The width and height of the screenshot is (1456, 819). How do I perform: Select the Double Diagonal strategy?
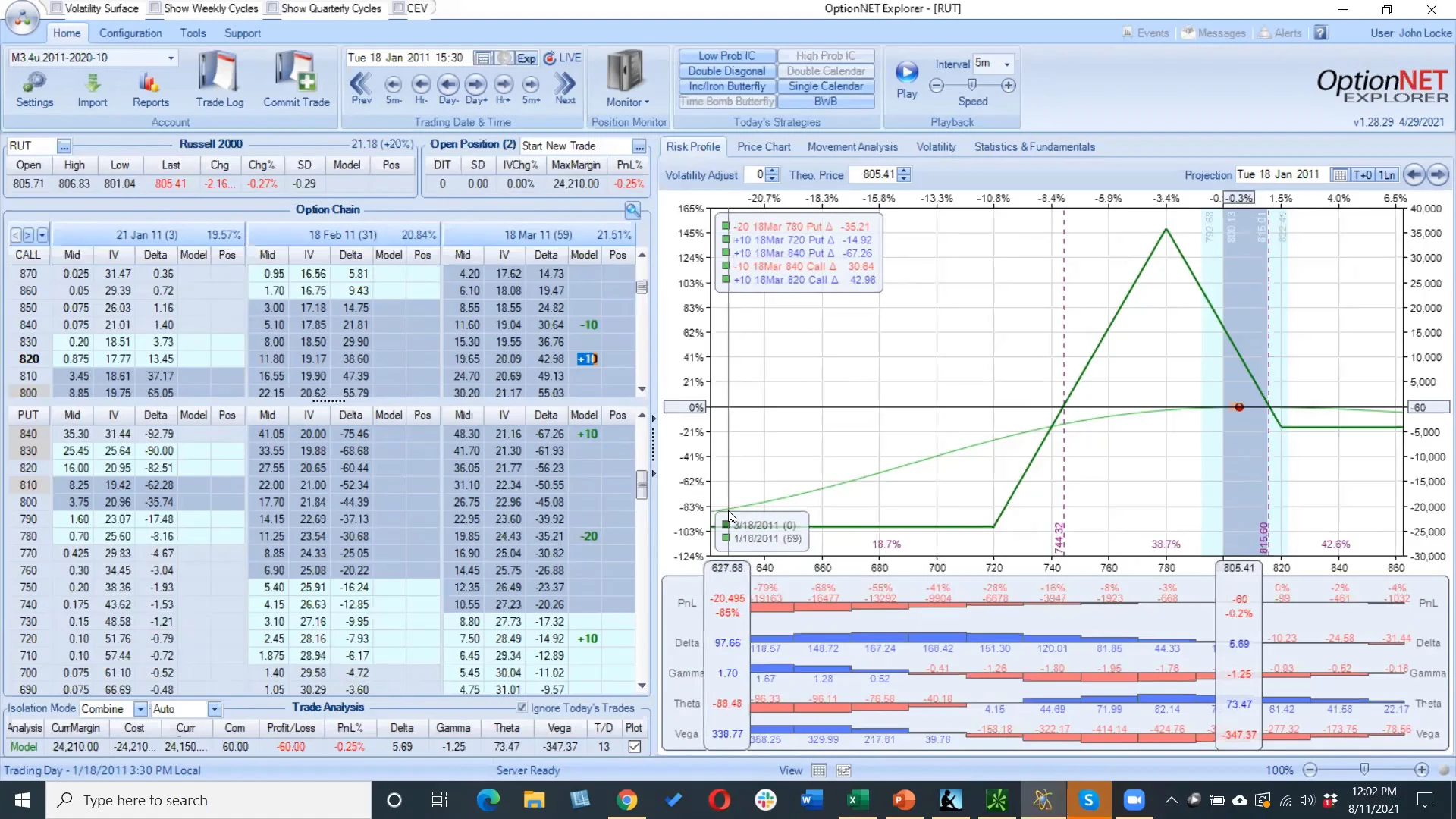pos(726,71)
